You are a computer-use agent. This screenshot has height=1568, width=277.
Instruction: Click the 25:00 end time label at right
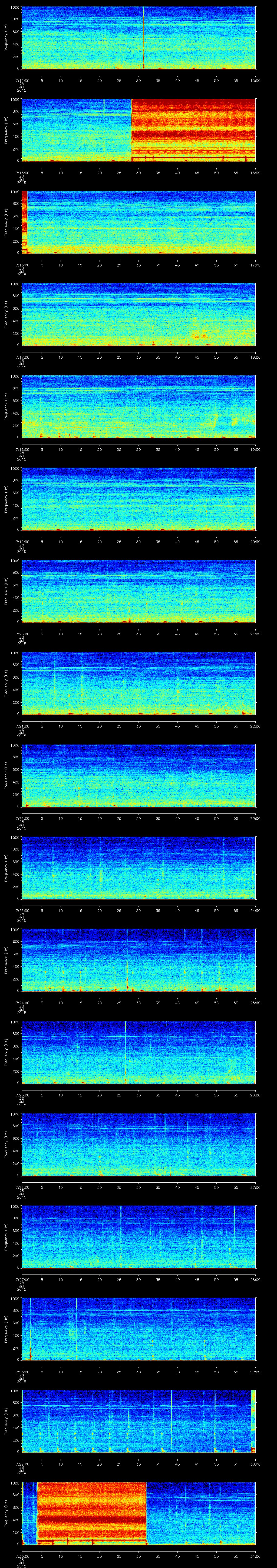[255, 1003]
